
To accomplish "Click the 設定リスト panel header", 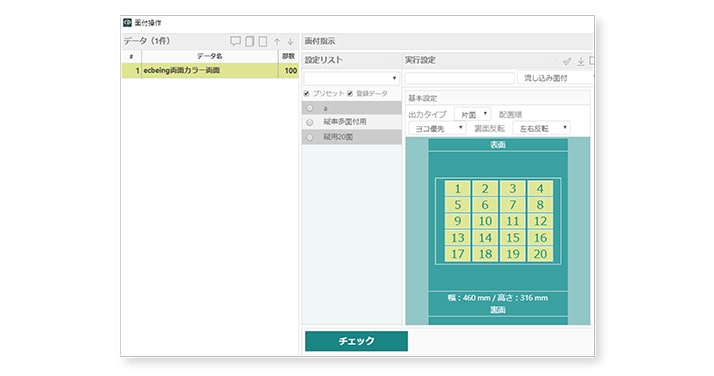I will (x=352, y=60).
